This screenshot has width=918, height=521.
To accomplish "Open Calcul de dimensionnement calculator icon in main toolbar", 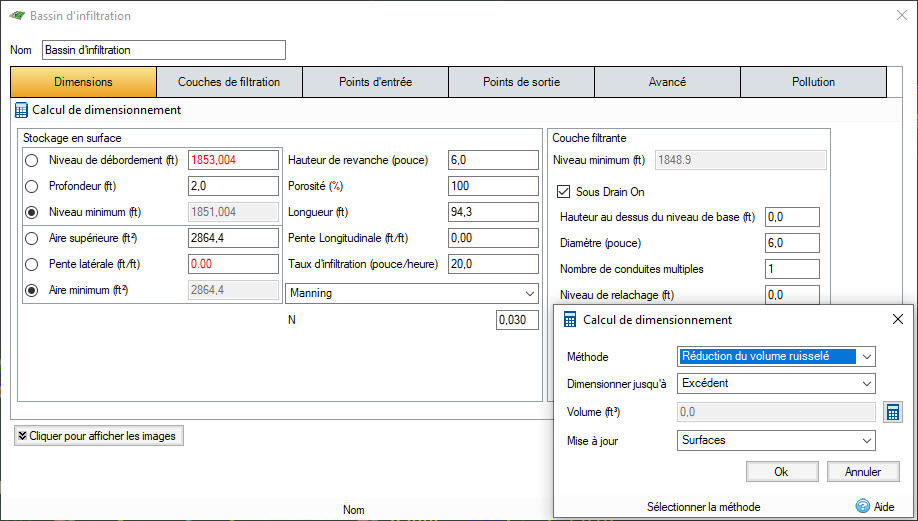I will (x=21, y=110).
